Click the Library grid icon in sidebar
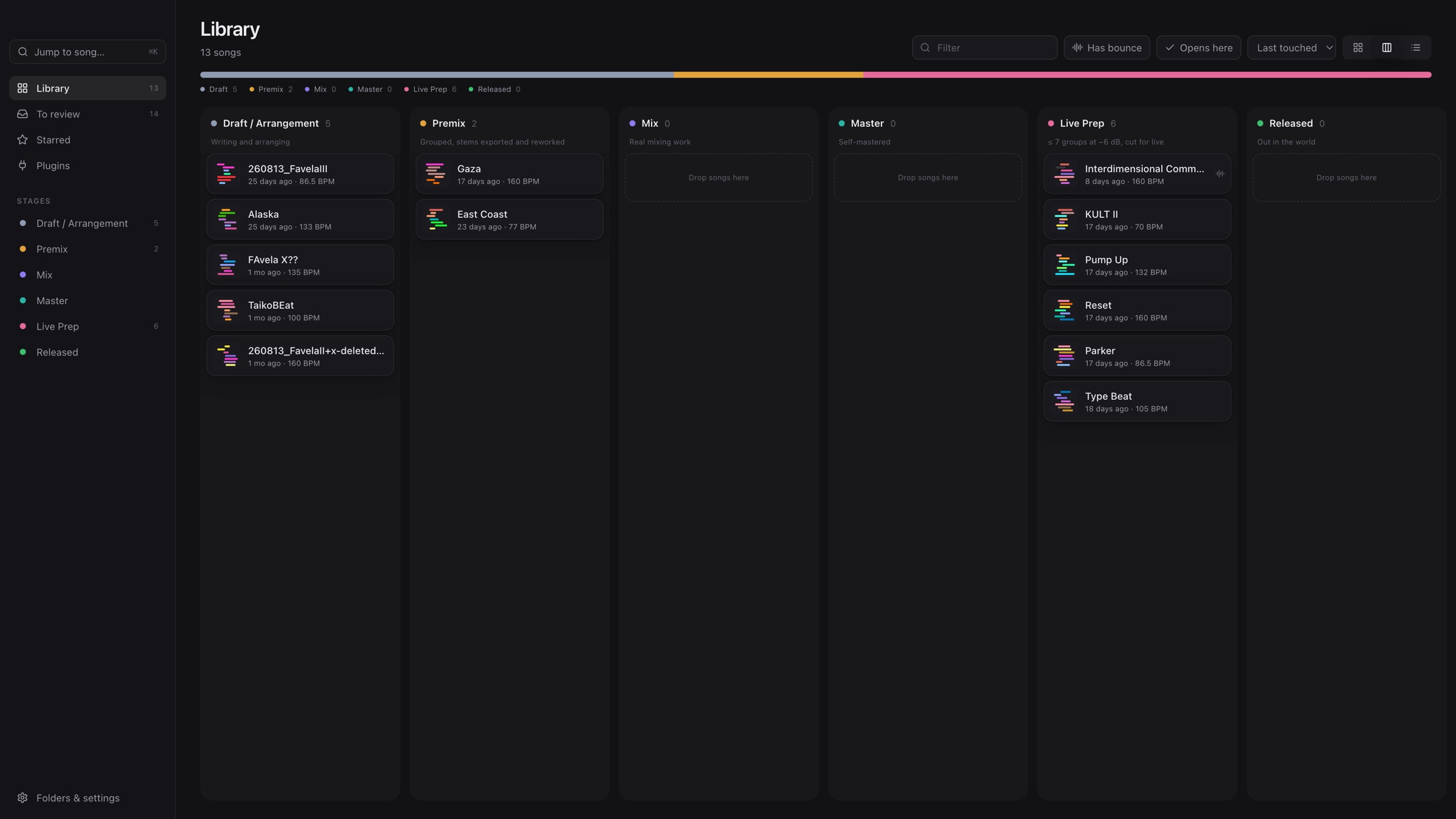 pos(22,88)
